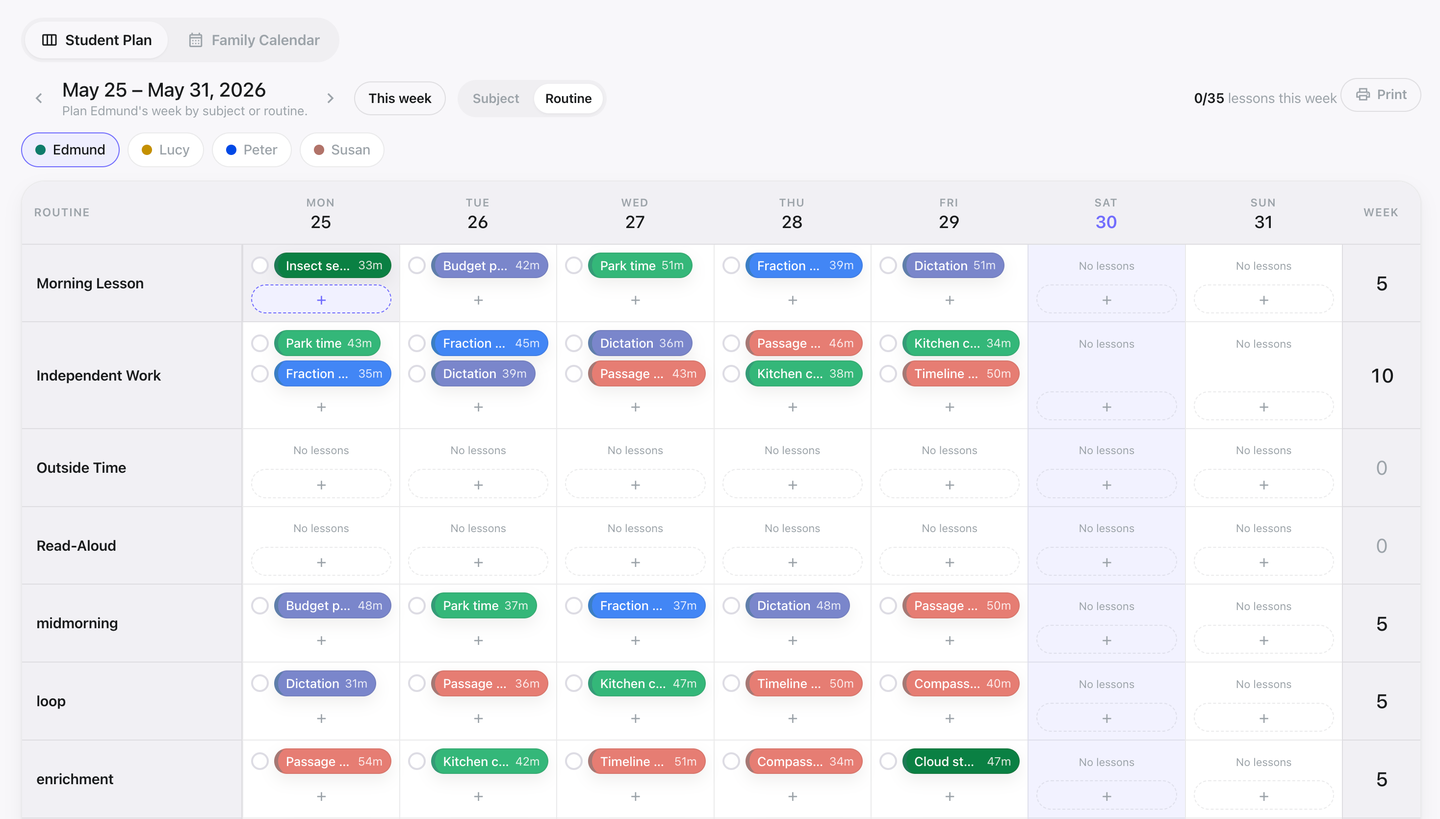Select student Susan
This screenshot has width=1440, height=819.
(x=342, y=150)
